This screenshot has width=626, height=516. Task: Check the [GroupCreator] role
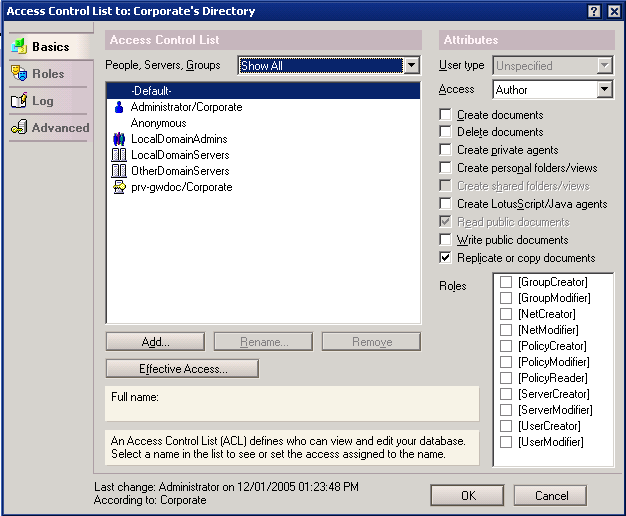tap(506, 282)
